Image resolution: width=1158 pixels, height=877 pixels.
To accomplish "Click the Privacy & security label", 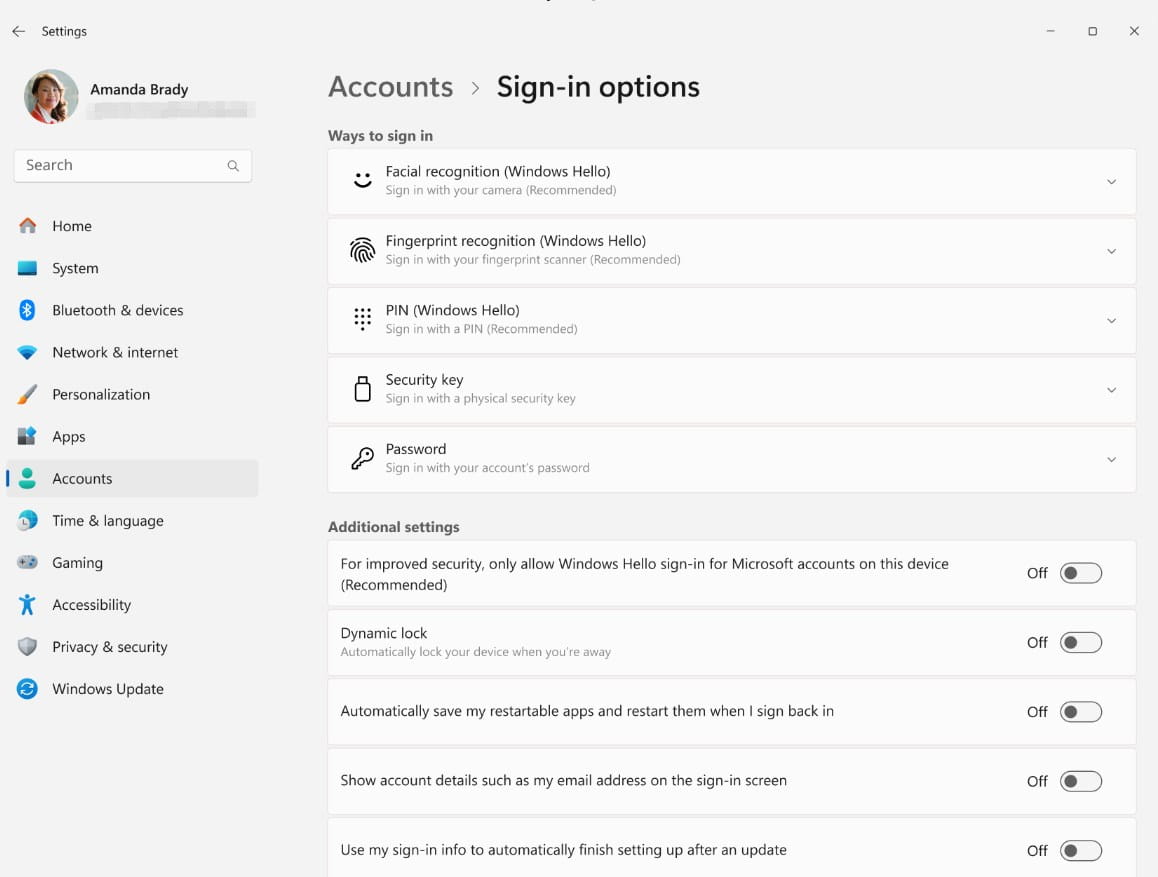I will coord(109,647).
